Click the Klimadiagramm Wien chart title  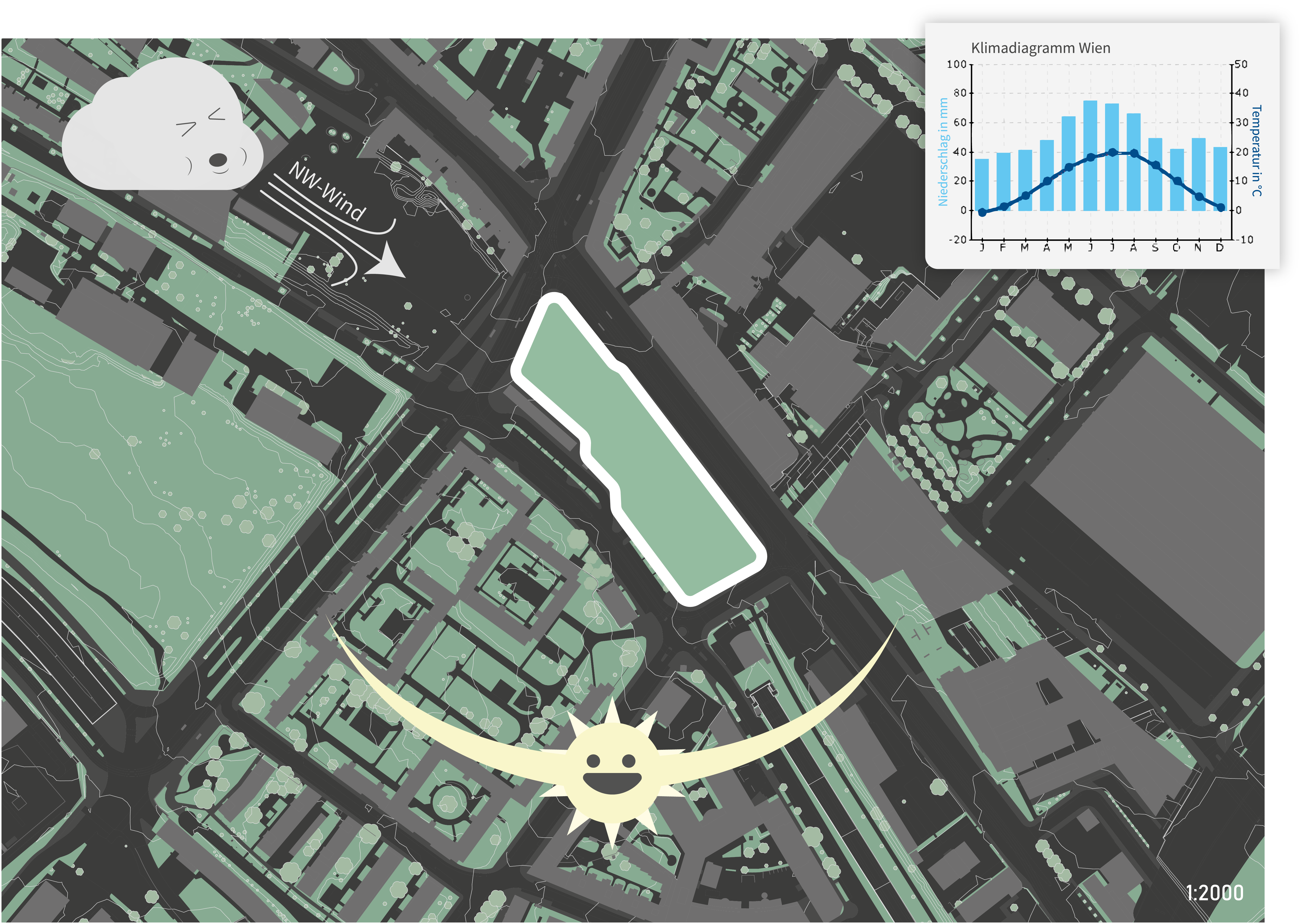point(1040,48)
